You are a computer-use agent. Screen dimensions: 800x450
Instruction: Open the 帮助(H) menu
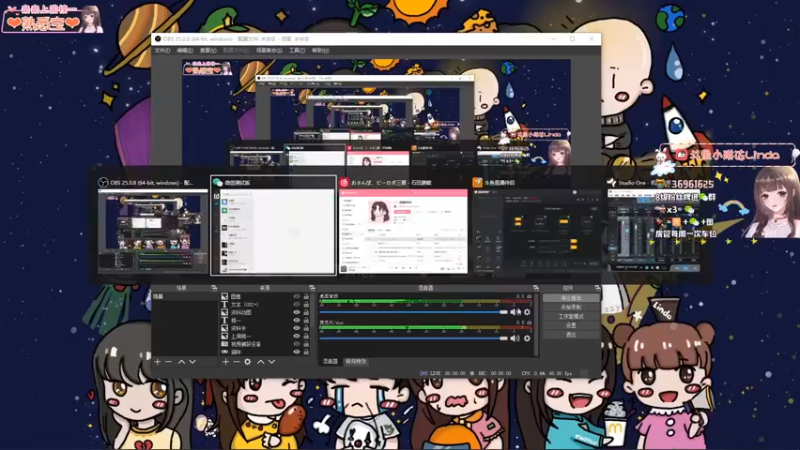point(320,51)
